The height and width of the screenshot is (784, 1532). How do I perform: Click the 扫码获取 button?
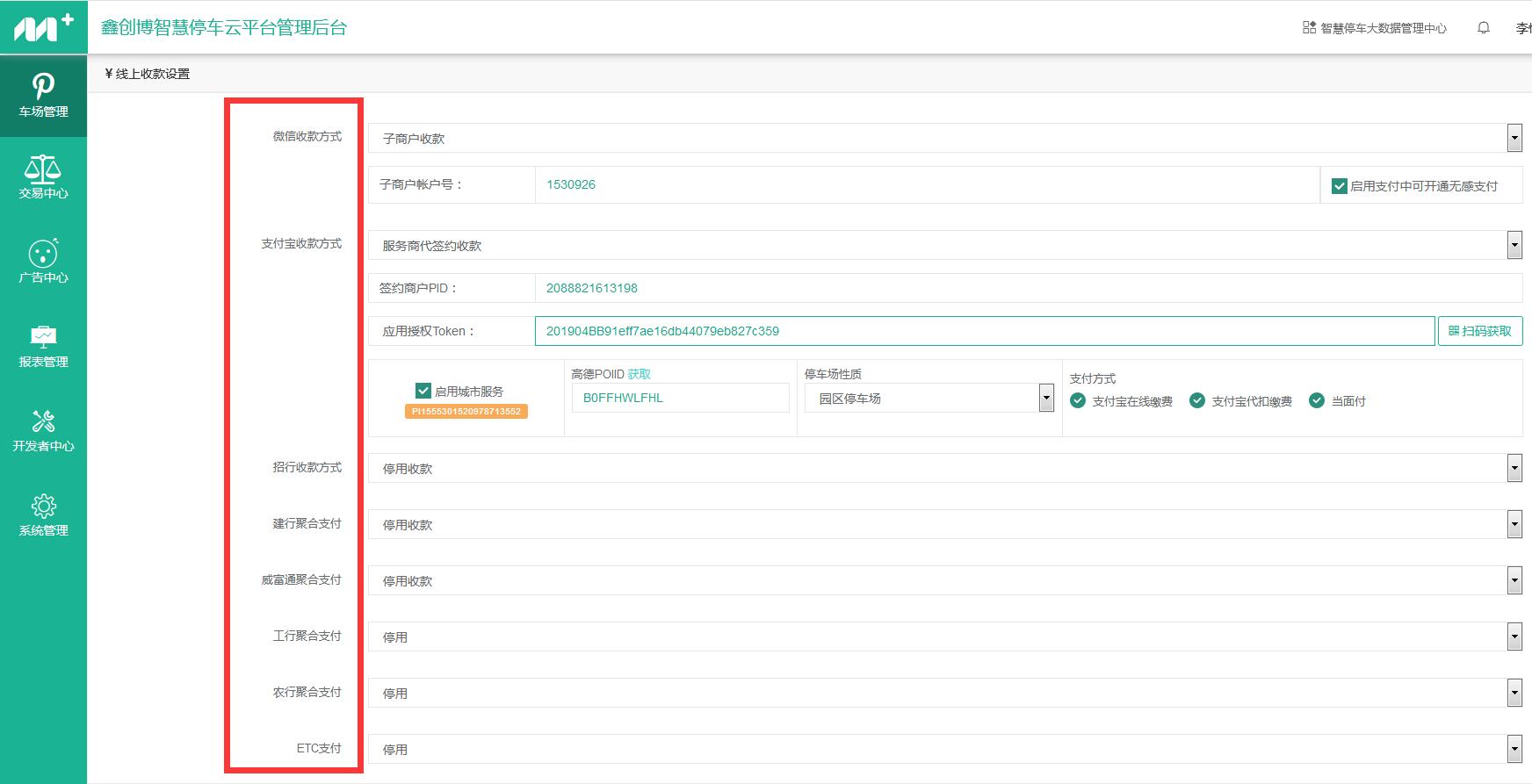[1479, 331]
